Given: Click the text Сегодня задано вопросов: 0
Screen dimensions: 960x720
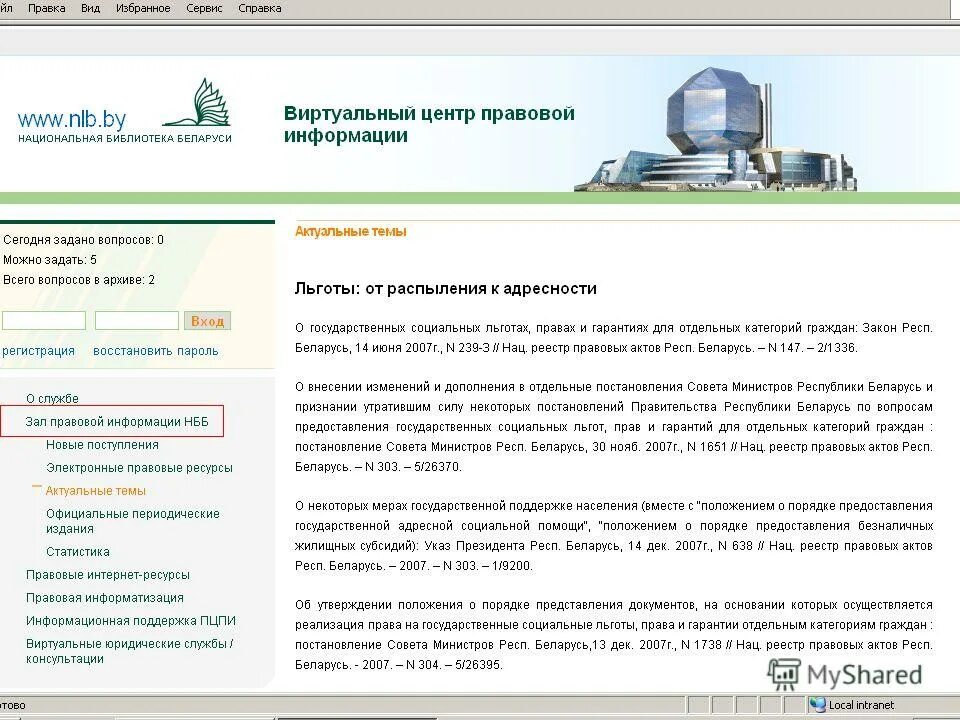Looking at the screenshot, I should point(83,240).
